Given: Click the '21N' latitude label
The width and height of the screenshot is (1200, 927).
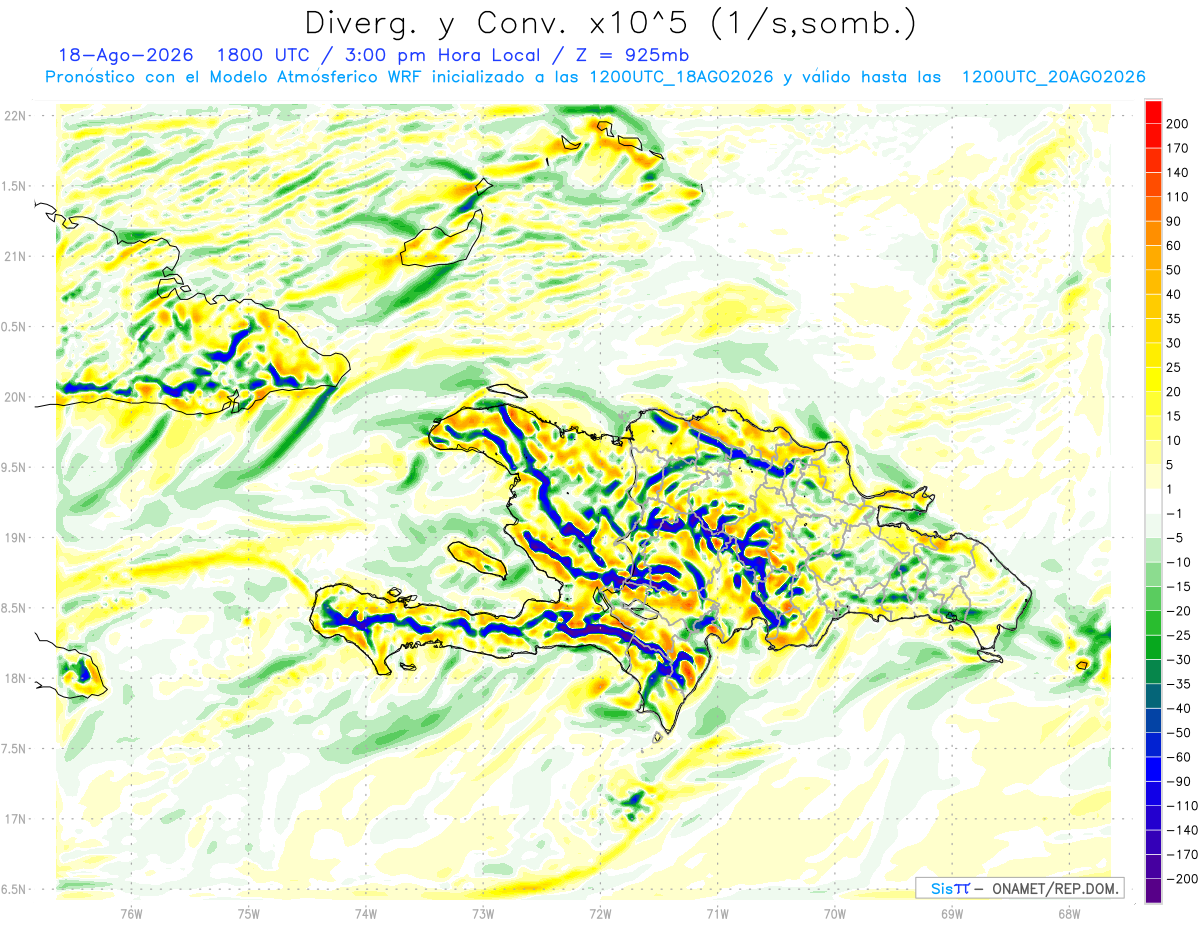Looking at the screenshot, I should [x=16, y=256].
